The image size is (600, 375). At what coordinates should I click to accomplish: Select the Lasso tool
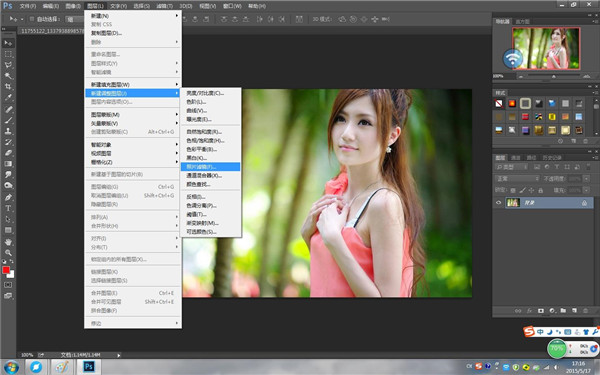8,65
